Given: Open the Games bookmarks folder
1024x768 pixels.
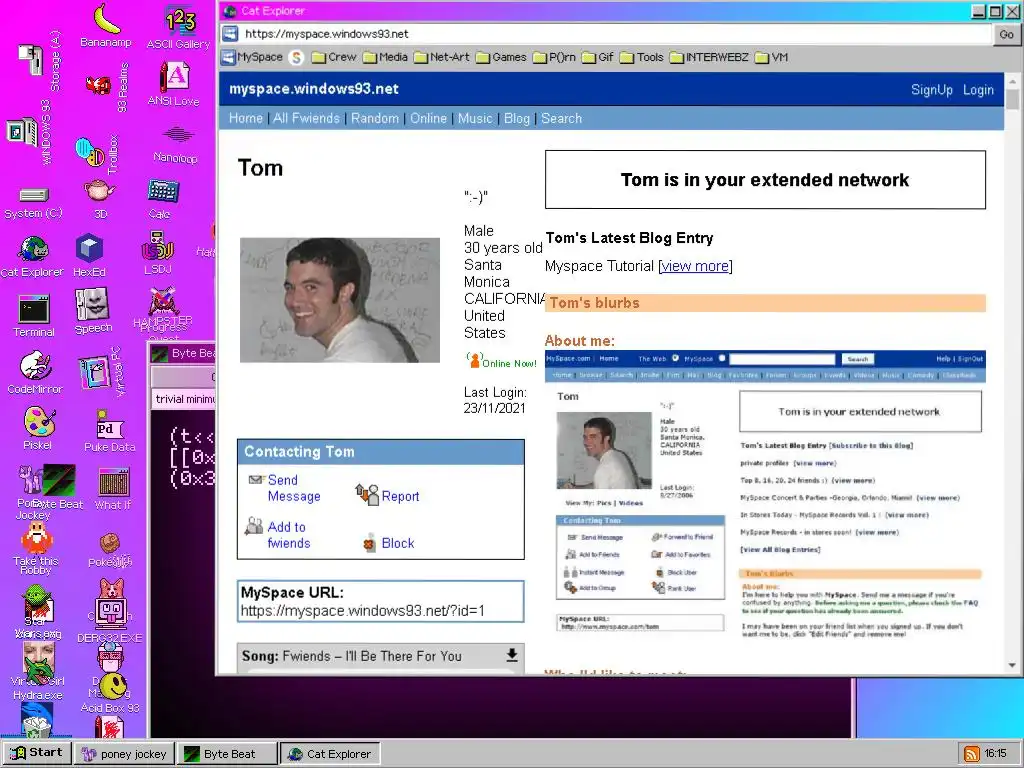Looking at the screenshot, I should 501,57.
